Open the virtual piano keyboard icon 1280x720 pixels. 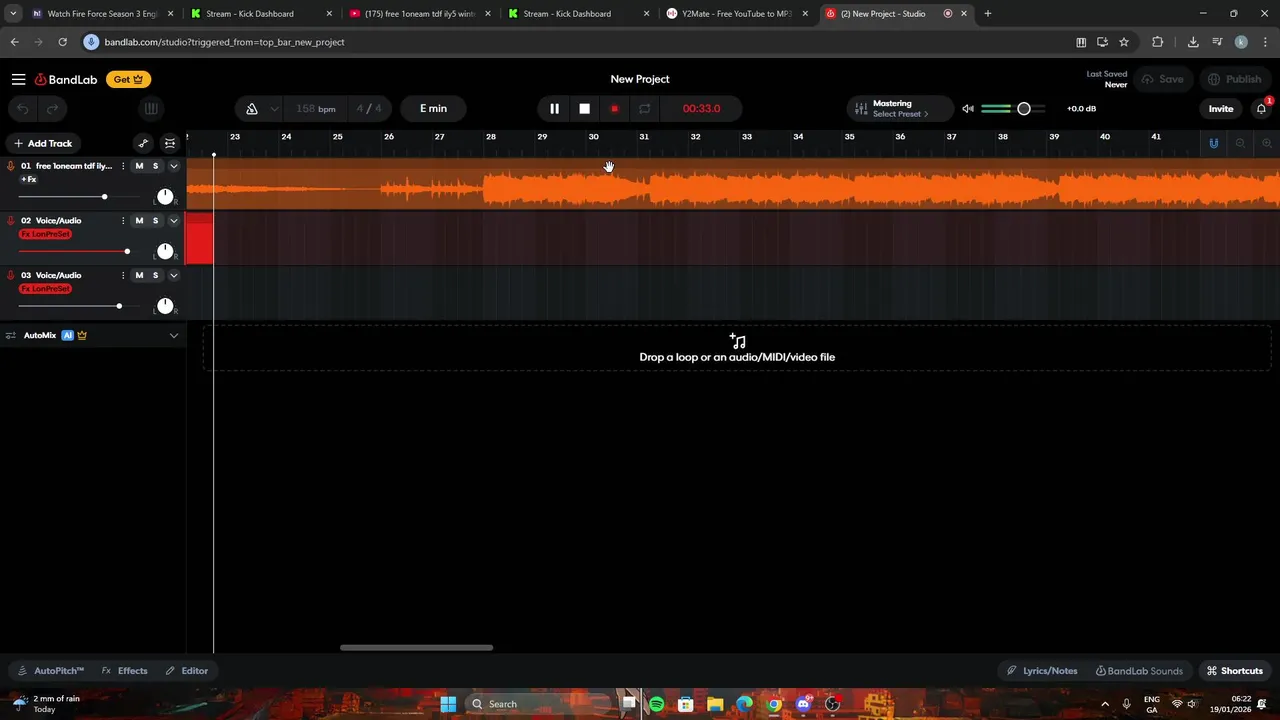[x=151, y=108]
